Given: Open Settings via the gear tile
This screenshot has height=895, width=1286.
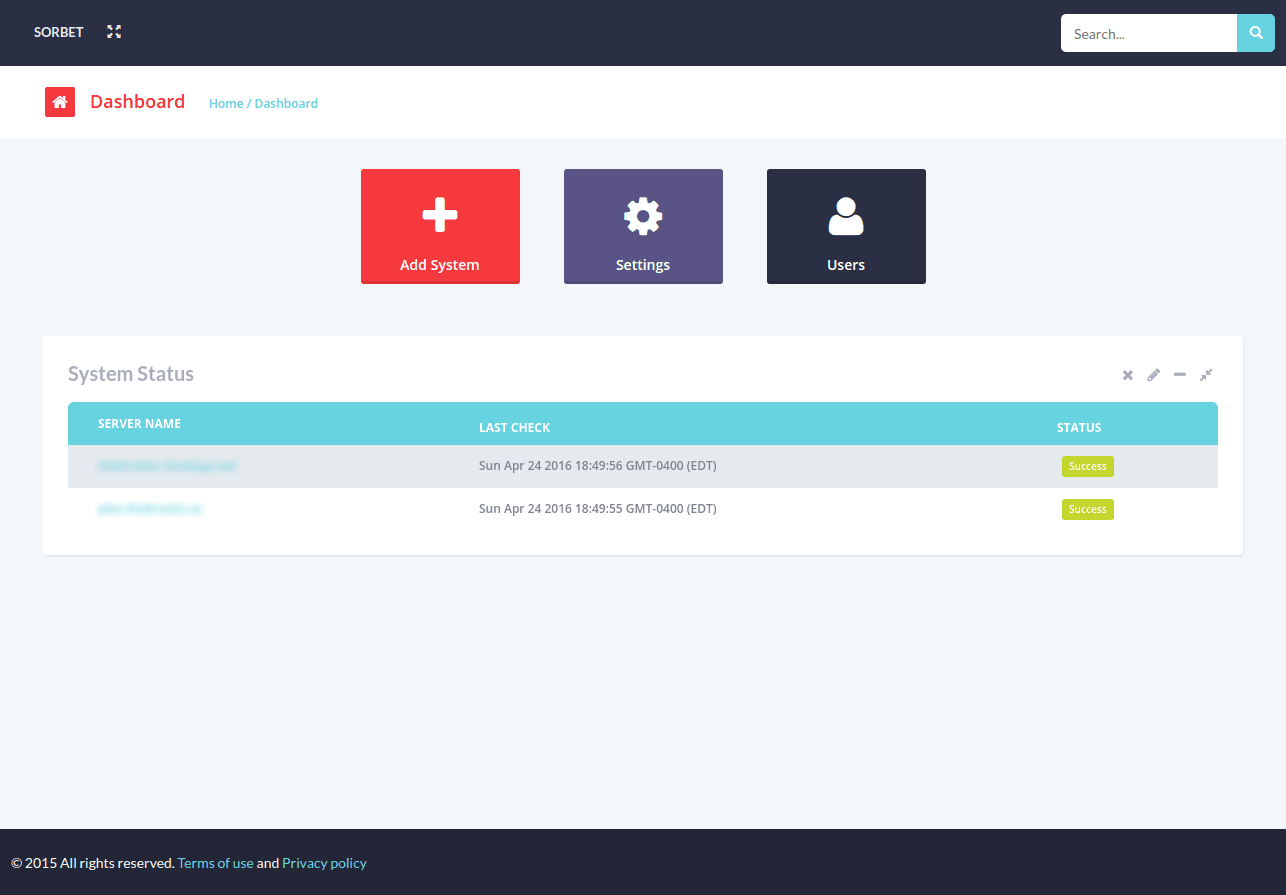Looking at the screenshot, I should pos(643,226).
